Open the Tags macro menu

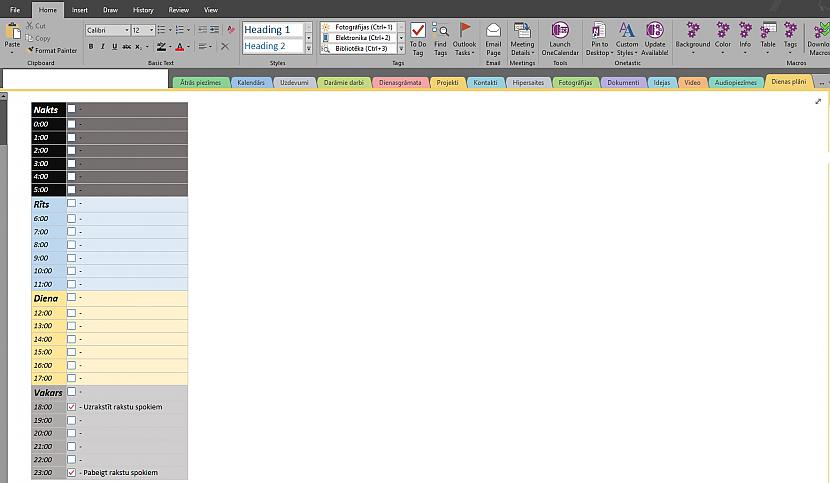790,38
